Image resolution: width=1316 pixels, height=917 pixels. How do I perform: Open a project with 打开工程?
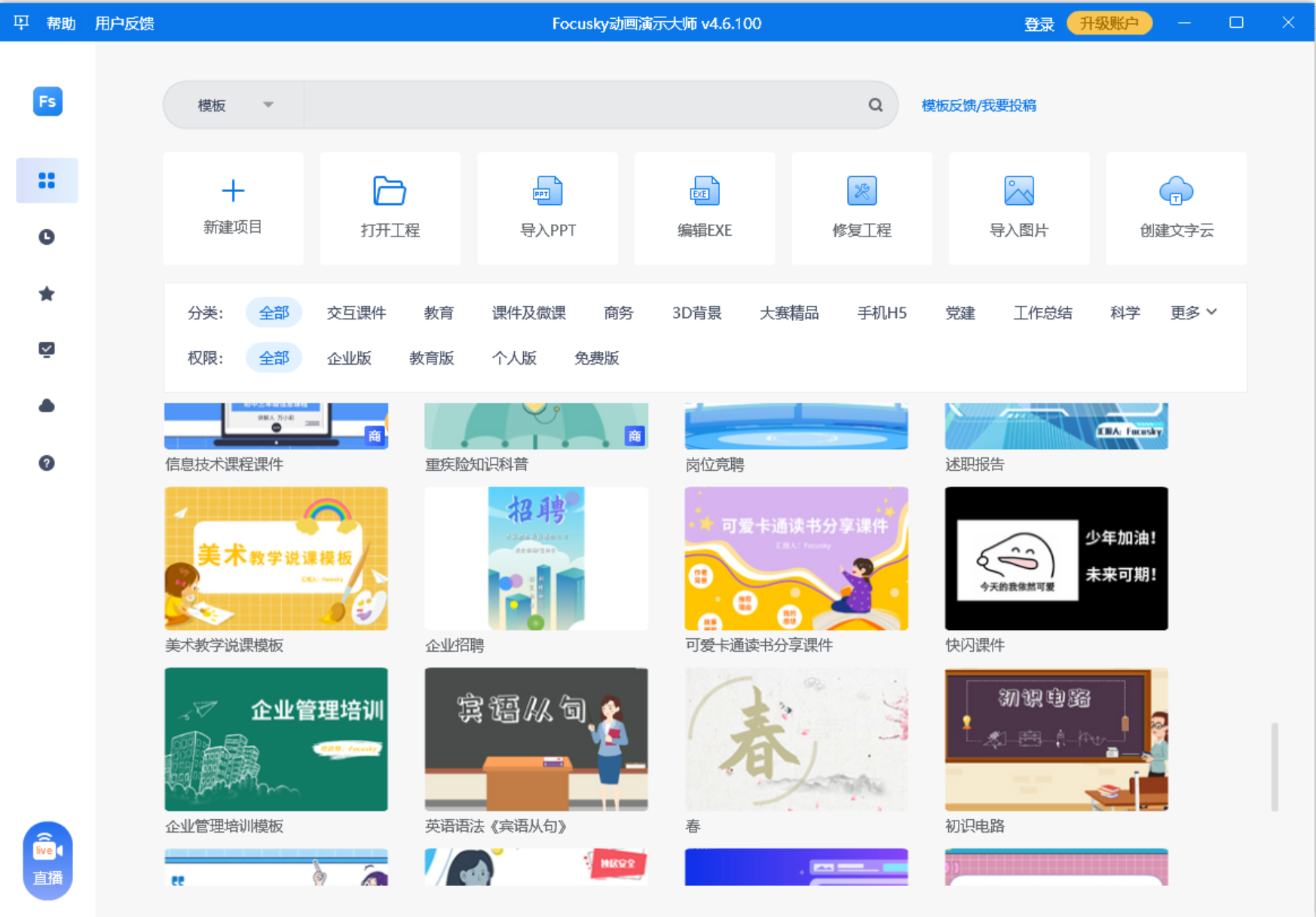click(390, 208)
